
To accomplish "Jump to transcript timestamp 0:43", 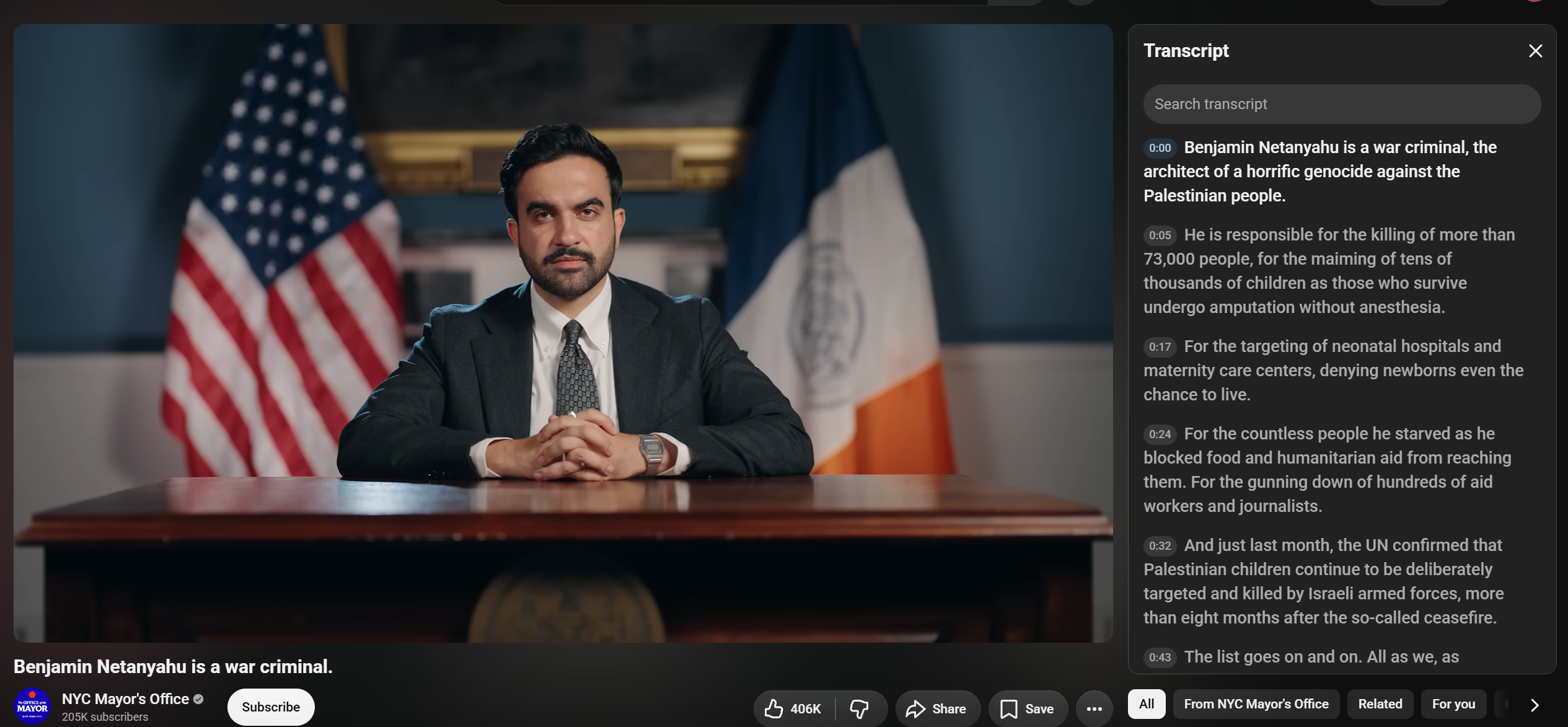I will click(1160, 658).
